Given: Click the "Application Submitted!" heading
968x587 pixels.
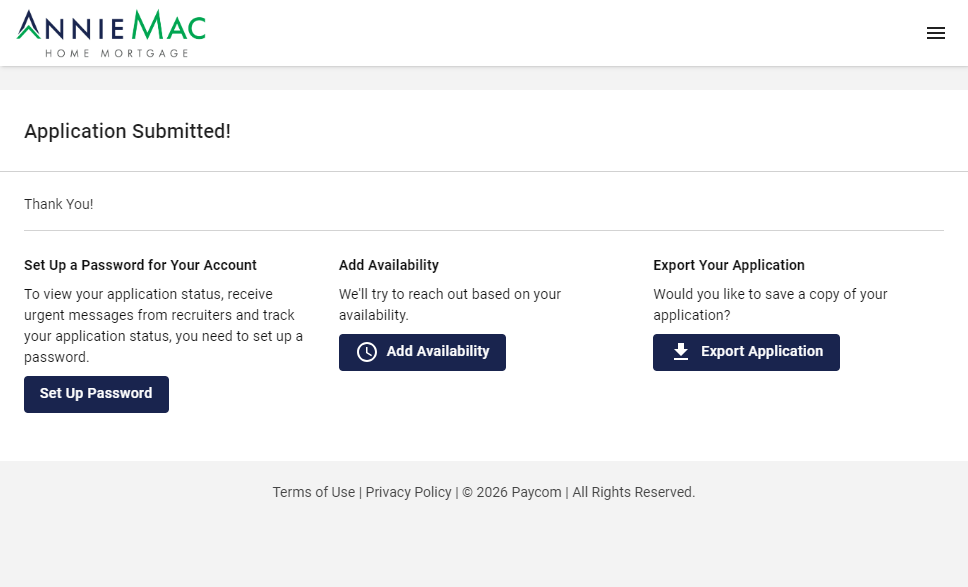Looking at the screenshot, I should coord(127,131).
